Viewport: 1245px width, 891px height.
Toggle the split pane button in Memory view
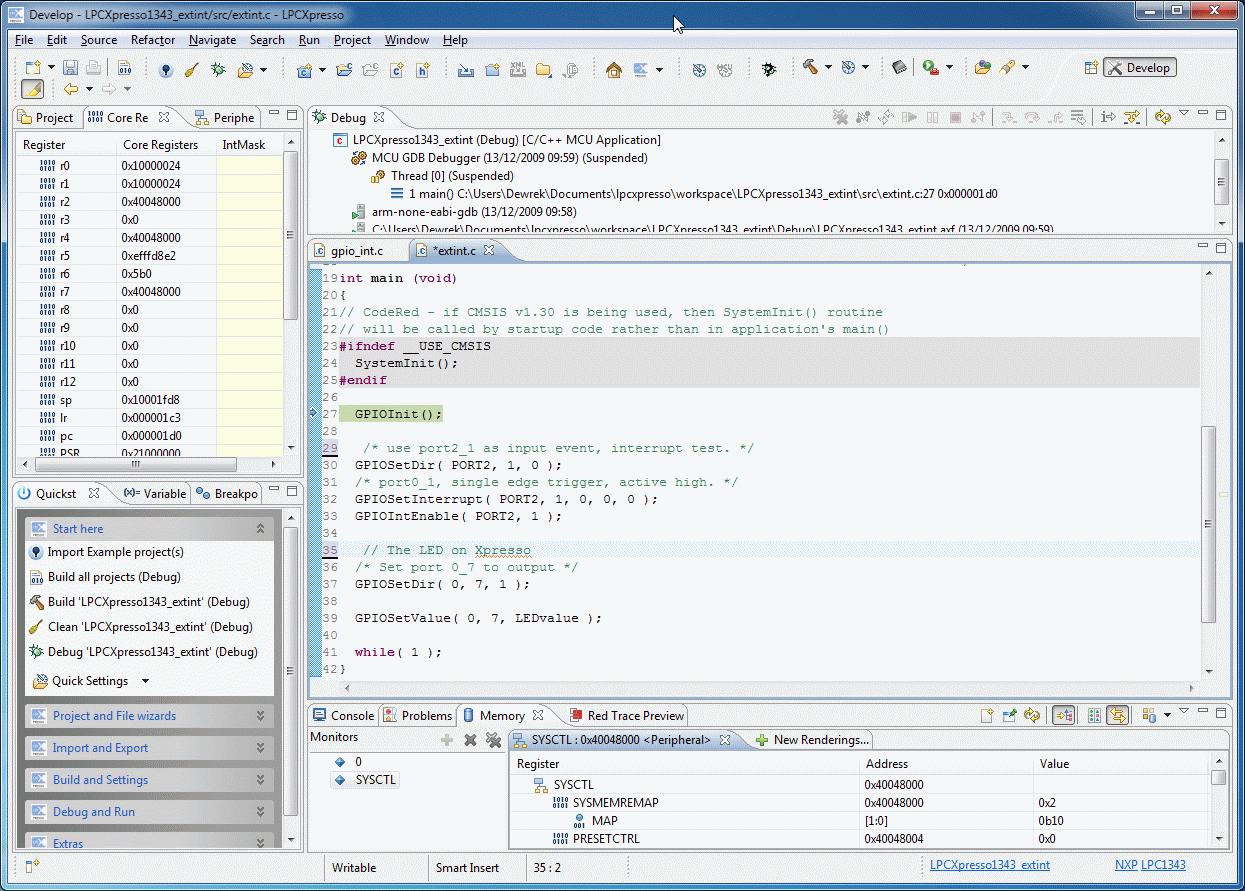pos(1094,715)
